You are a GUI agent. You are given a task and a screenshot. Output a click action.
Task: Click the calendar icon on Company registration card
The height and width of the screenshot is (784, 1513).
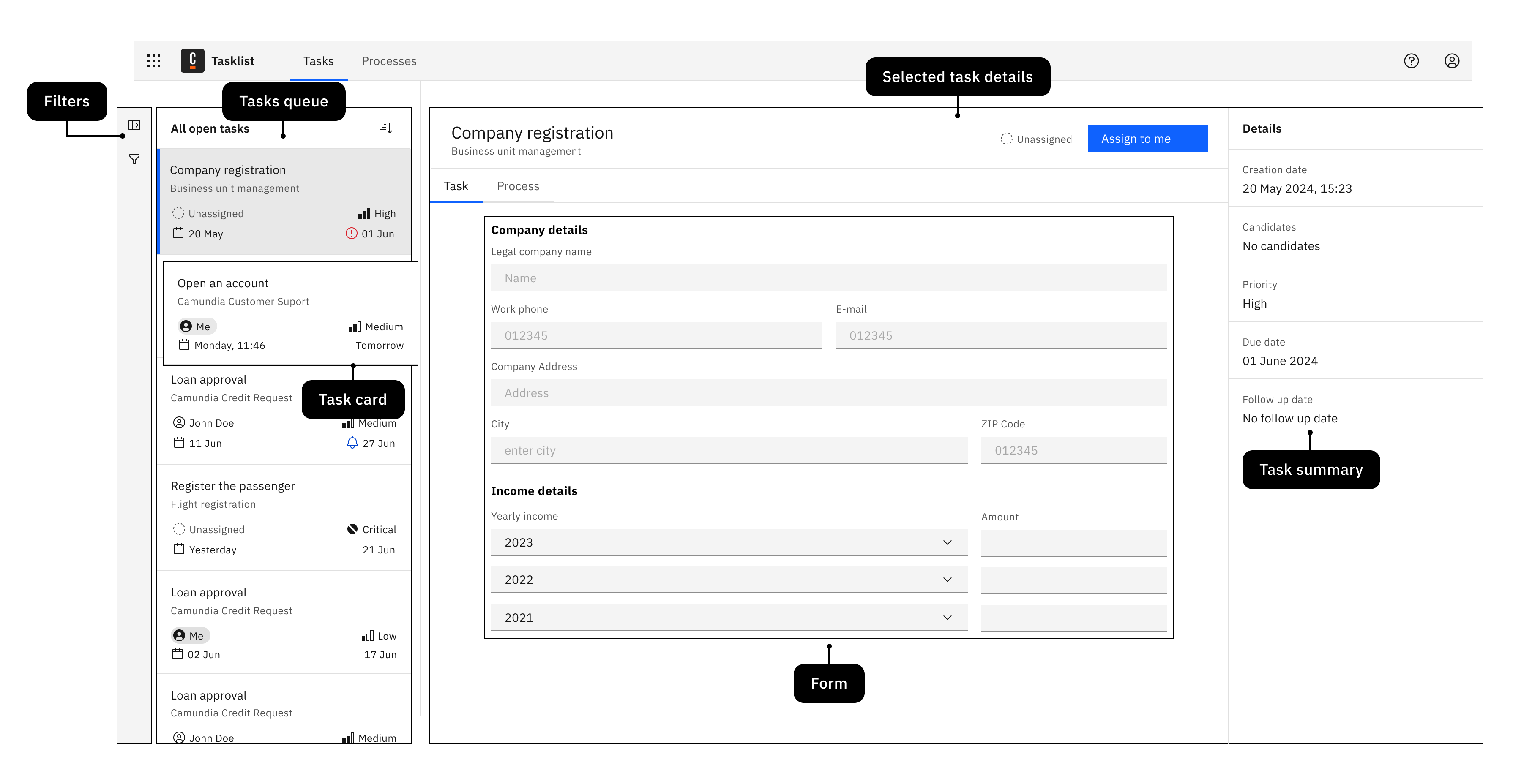pyautogui.click(x=178, y=233)
